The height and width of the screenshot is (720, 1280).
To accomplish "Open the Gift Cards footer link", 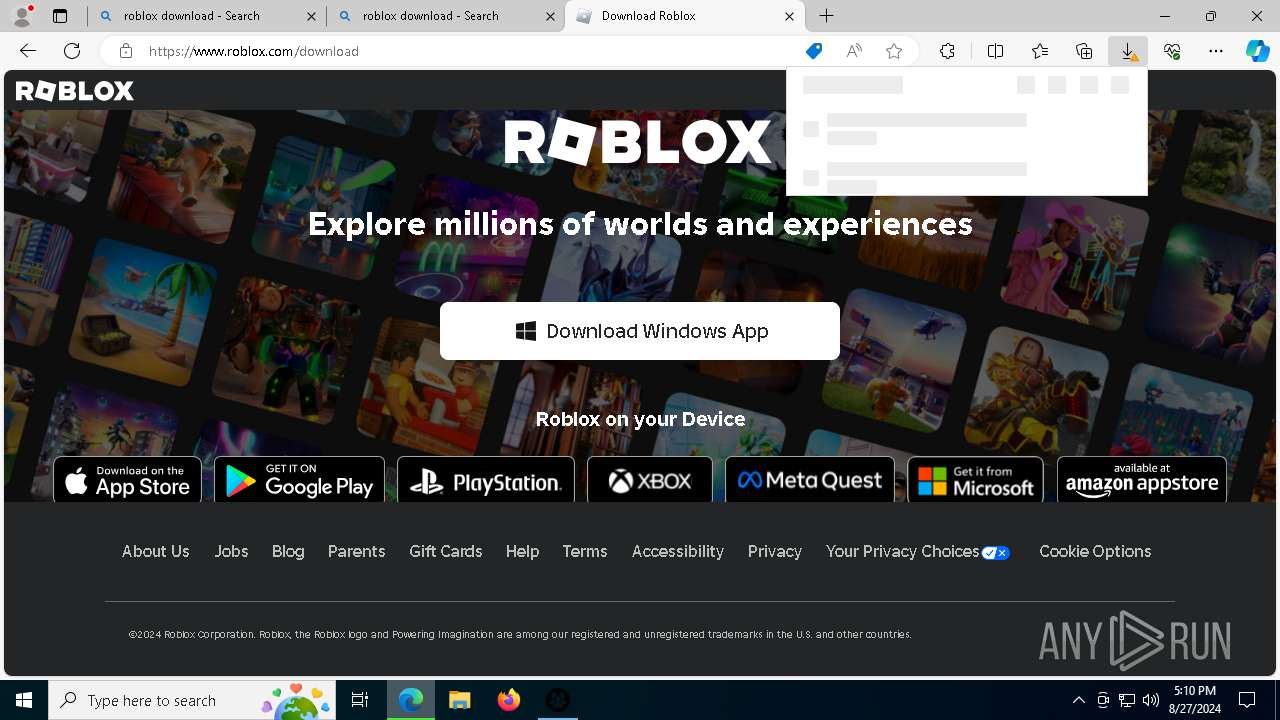I will 445,552.
